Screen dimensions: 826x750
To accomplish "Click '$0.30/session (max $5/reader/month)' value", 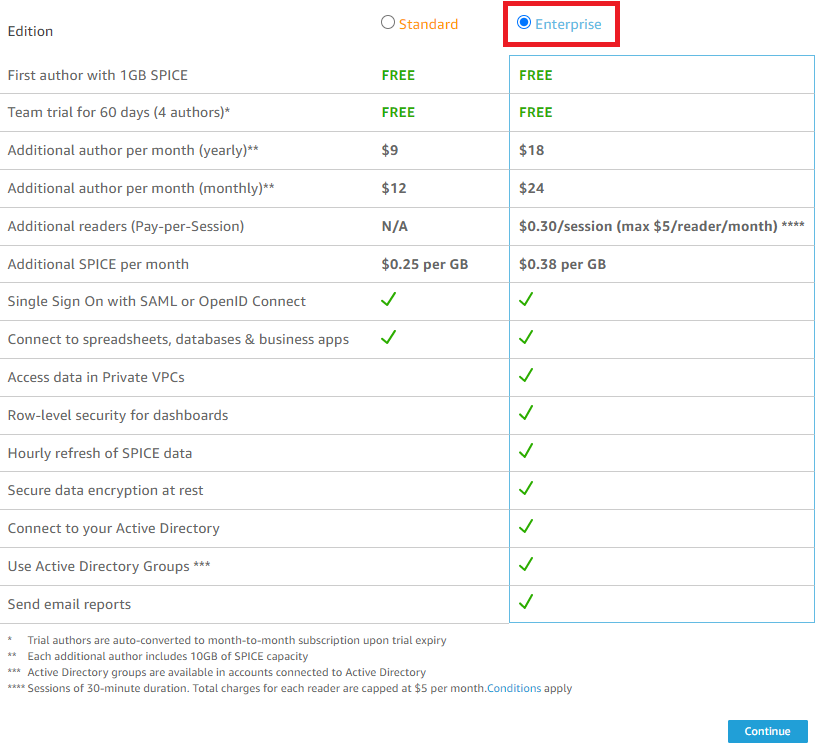I will point(648,226).
